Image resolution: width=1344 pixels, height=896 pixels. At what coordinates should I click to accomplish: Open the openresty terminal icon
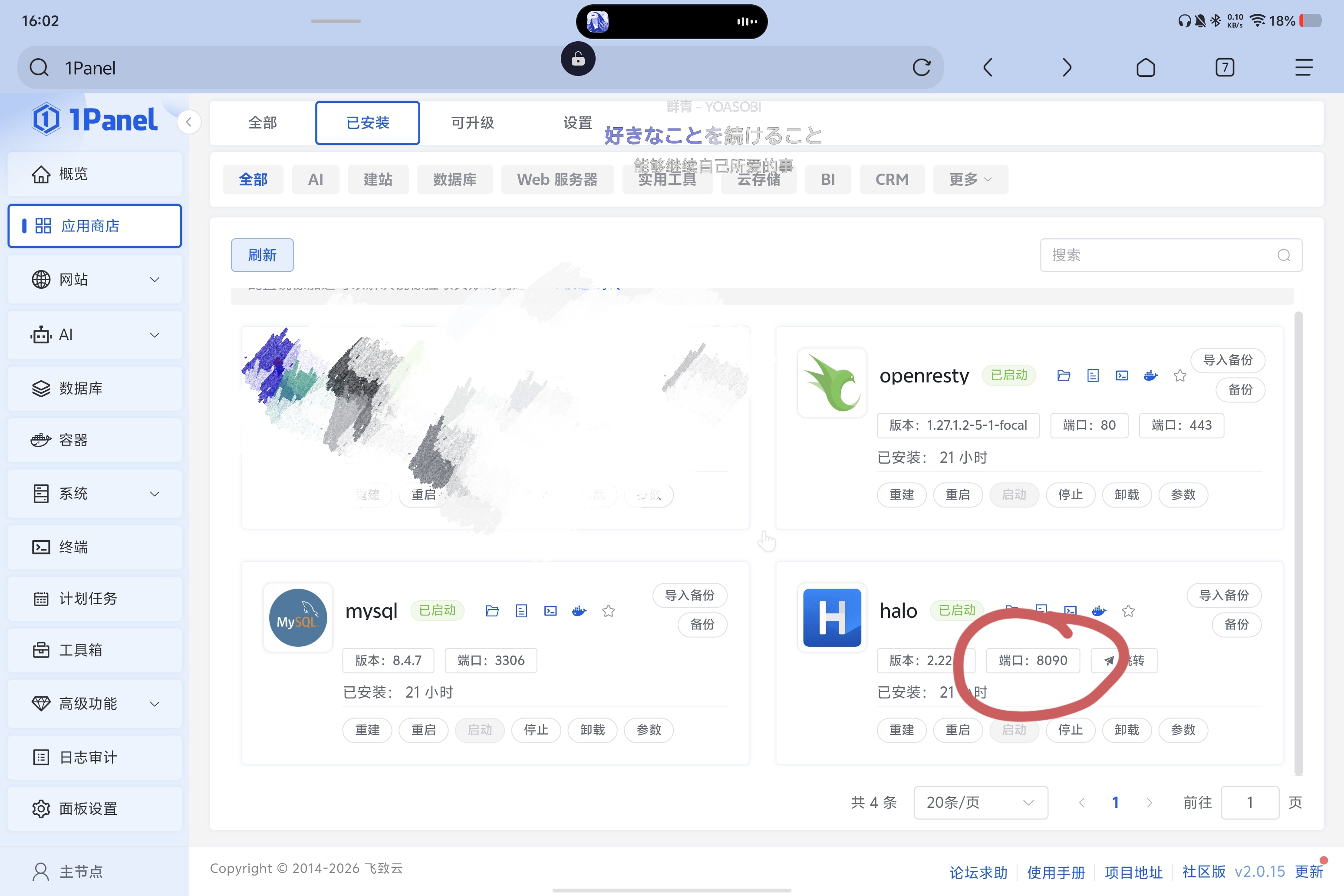pos(1122,376)
